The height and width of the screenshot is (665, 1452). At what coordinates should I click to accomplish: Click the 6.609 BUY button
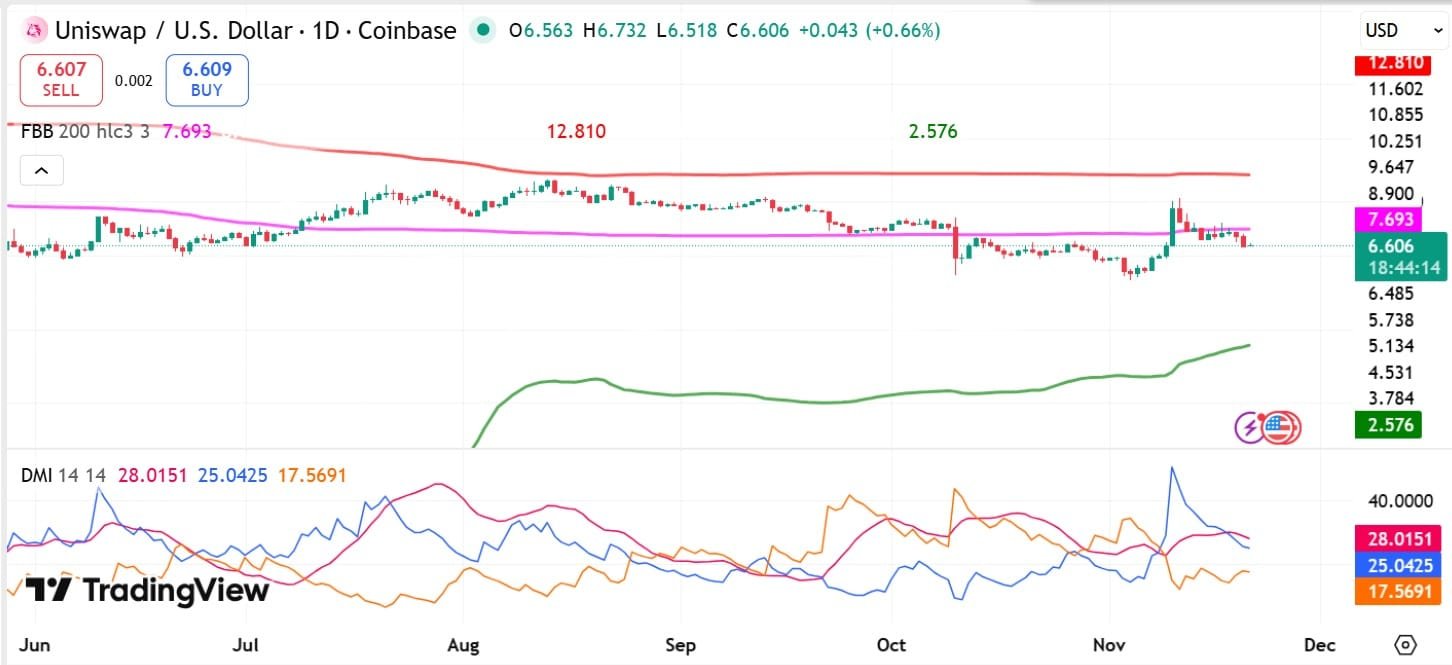click(207, 80)
